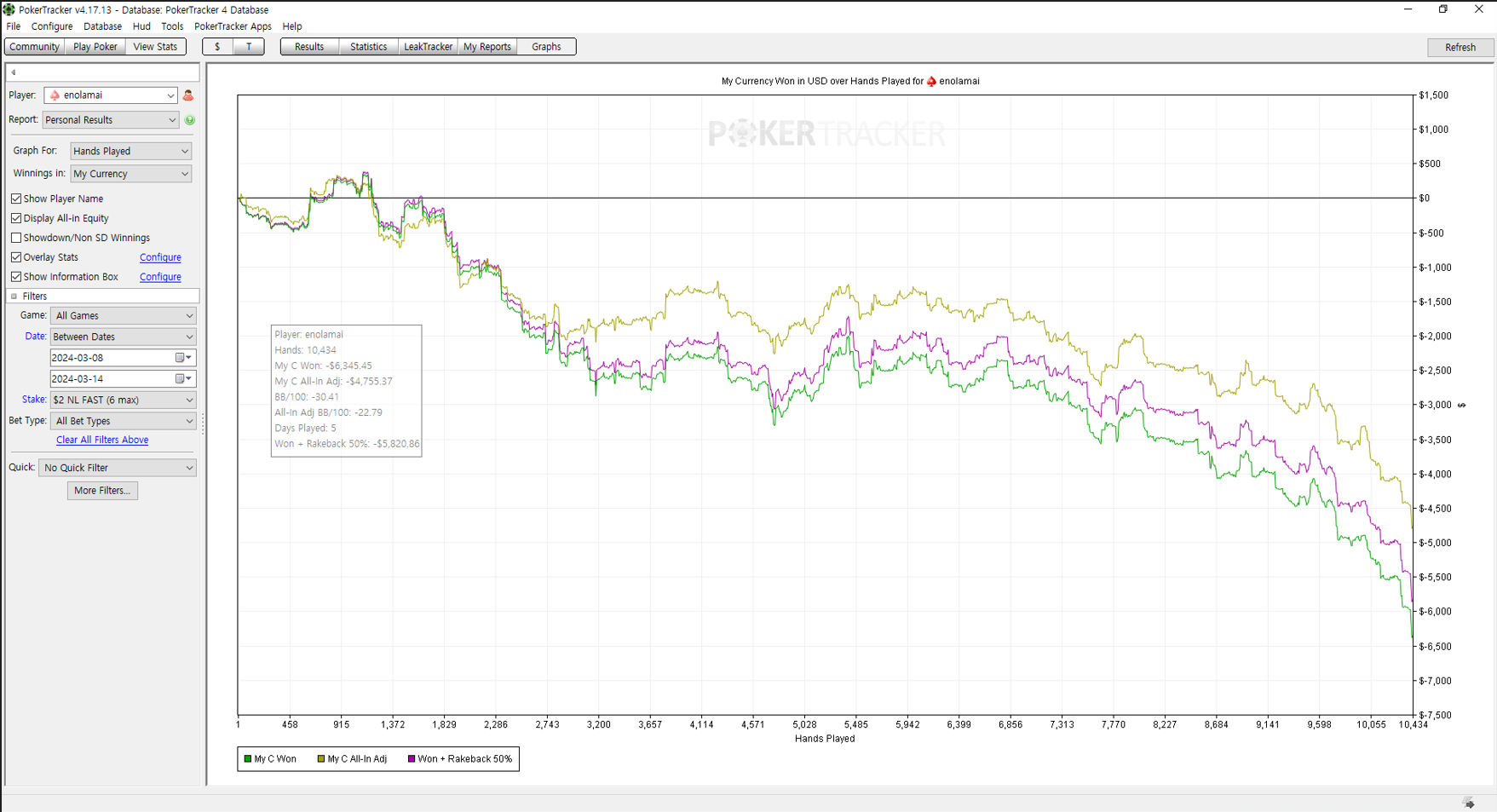
Task: Click the blue Stake filter label link
Action: tap(34, 400)
